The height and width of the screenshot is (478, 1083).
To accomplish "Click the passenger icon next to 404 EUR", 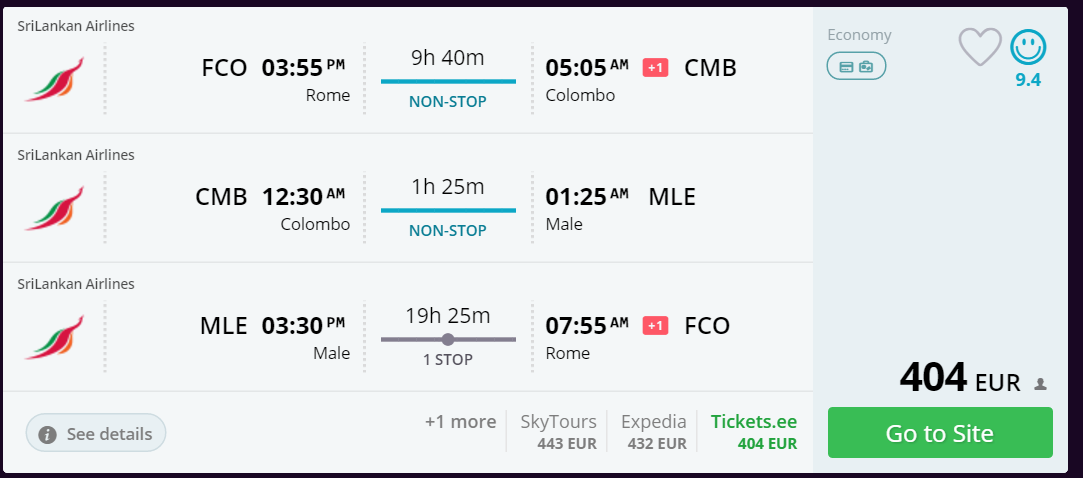I will click(1039, 384).
